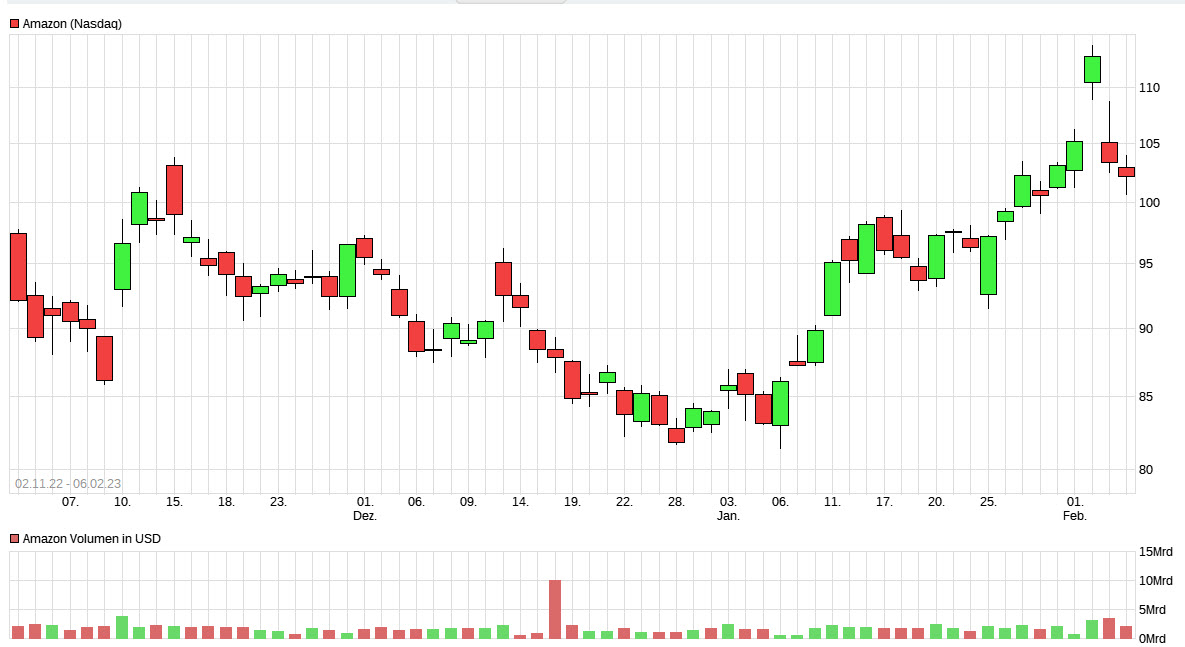
Task: Select the large red candle at chart start
Action: [20, 265]
